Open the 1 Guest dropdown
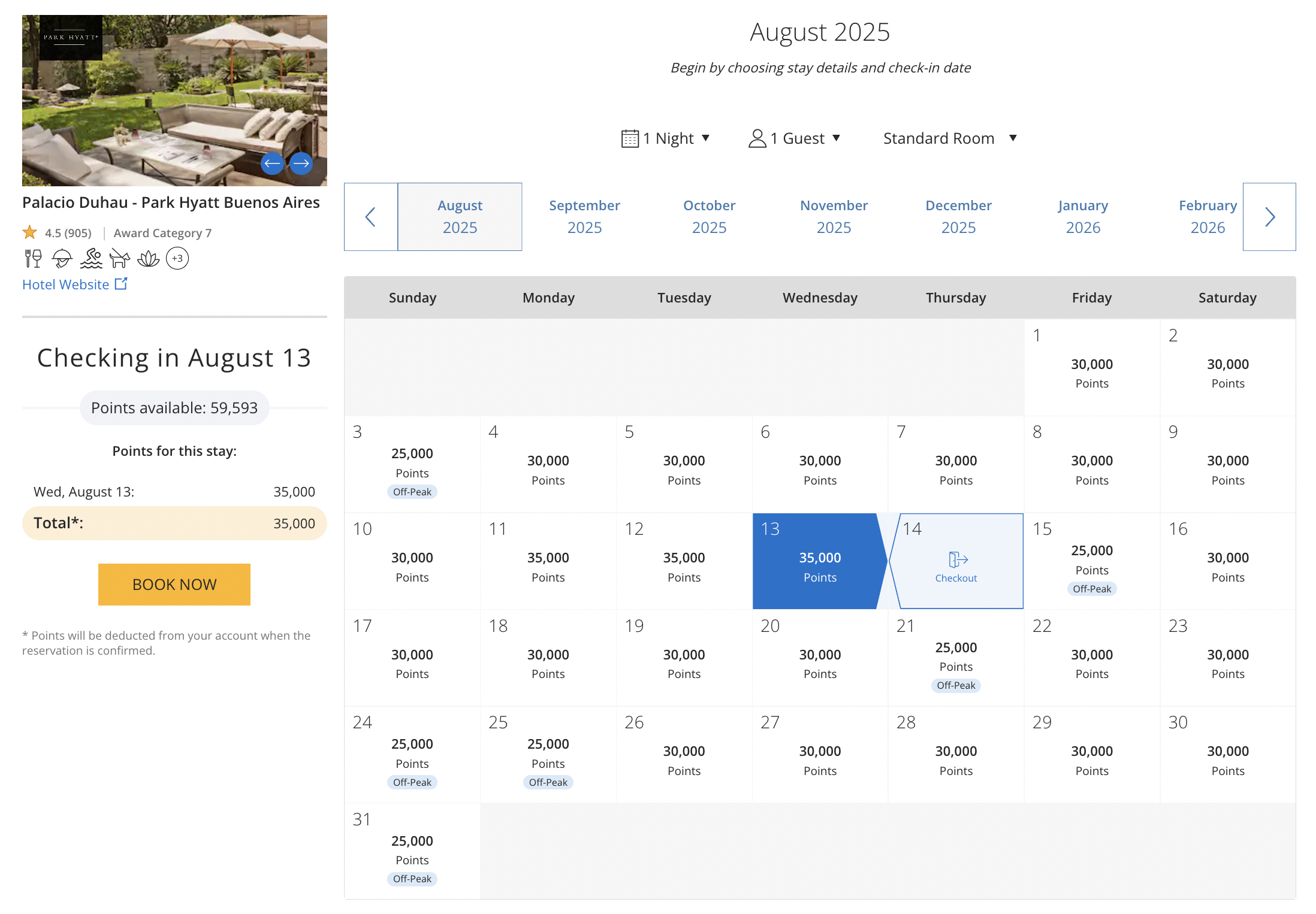 click(x=795, y=138)
